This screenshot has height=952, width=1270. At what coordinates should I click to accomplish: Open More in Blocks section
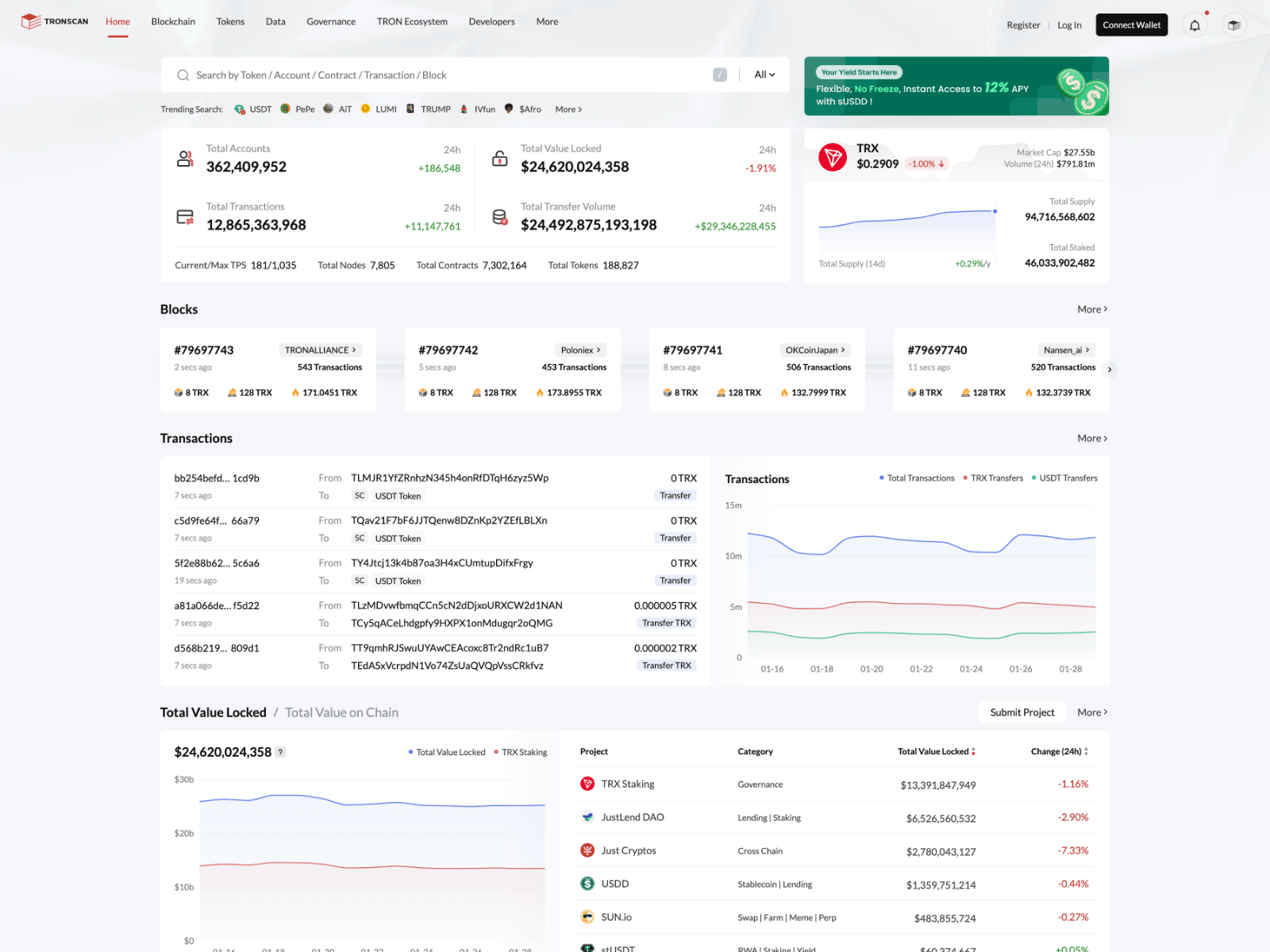pyautogui.click(x=1092, y=309)
